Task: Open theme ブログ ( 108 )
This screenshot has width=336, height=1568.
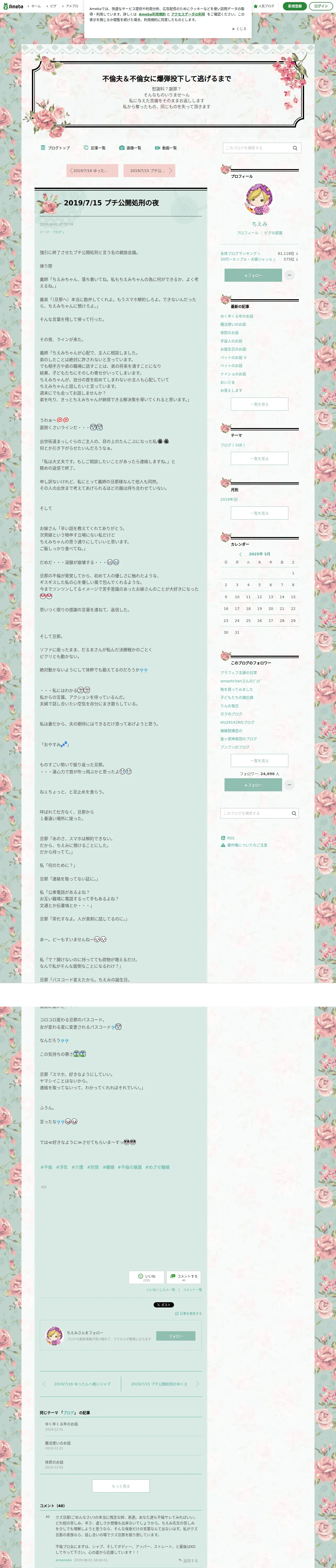Action: pos(232,445)
